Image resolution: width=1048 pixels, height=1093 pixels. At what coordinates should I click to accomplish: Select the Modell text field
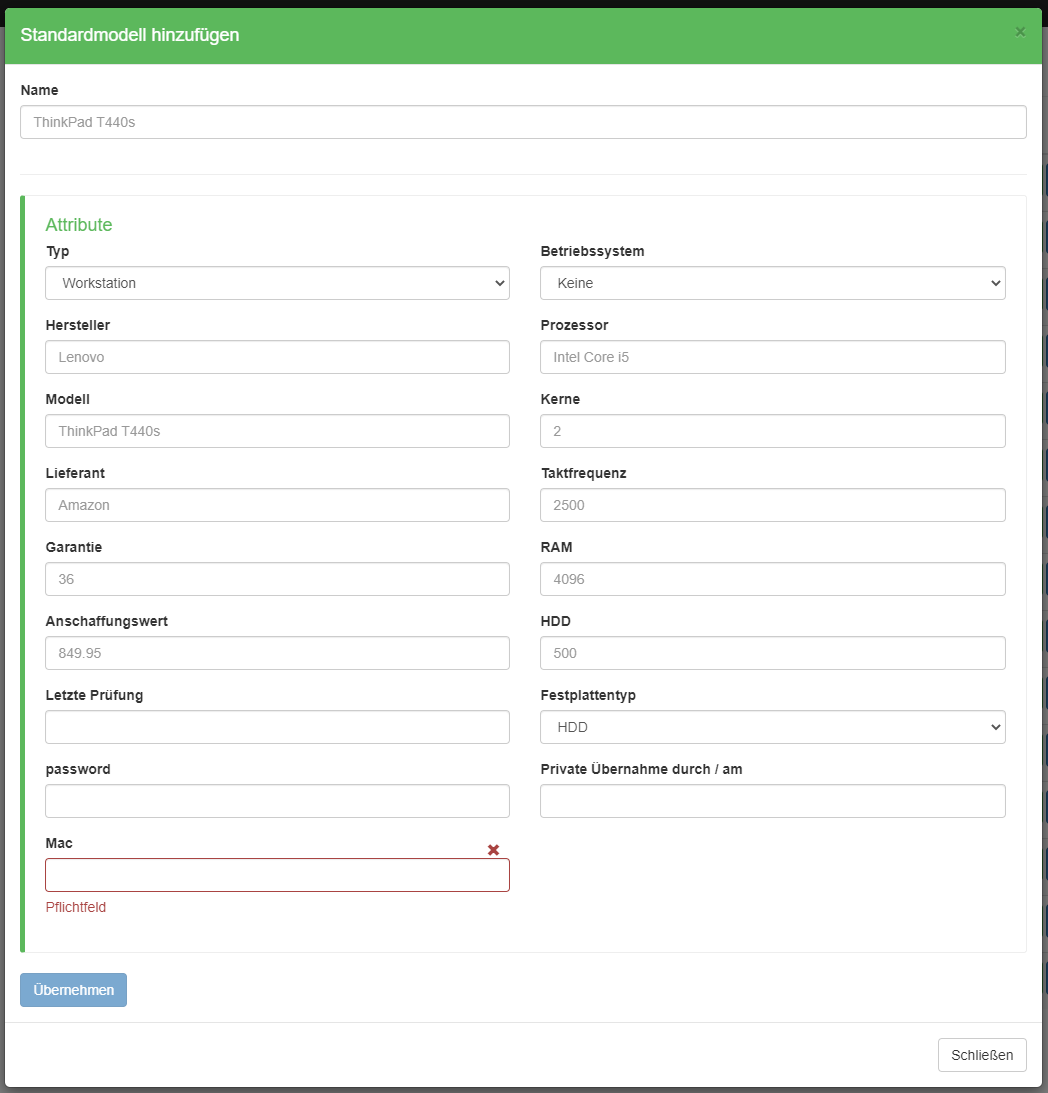[277, 431]
